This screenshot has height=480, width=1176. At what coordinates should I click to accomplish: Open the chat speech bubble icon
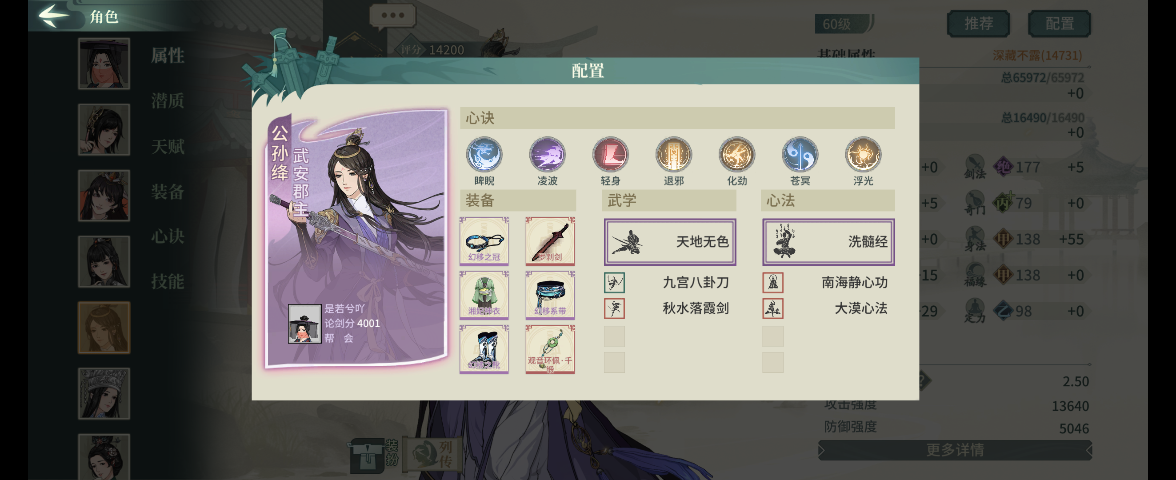coord(392,16)
